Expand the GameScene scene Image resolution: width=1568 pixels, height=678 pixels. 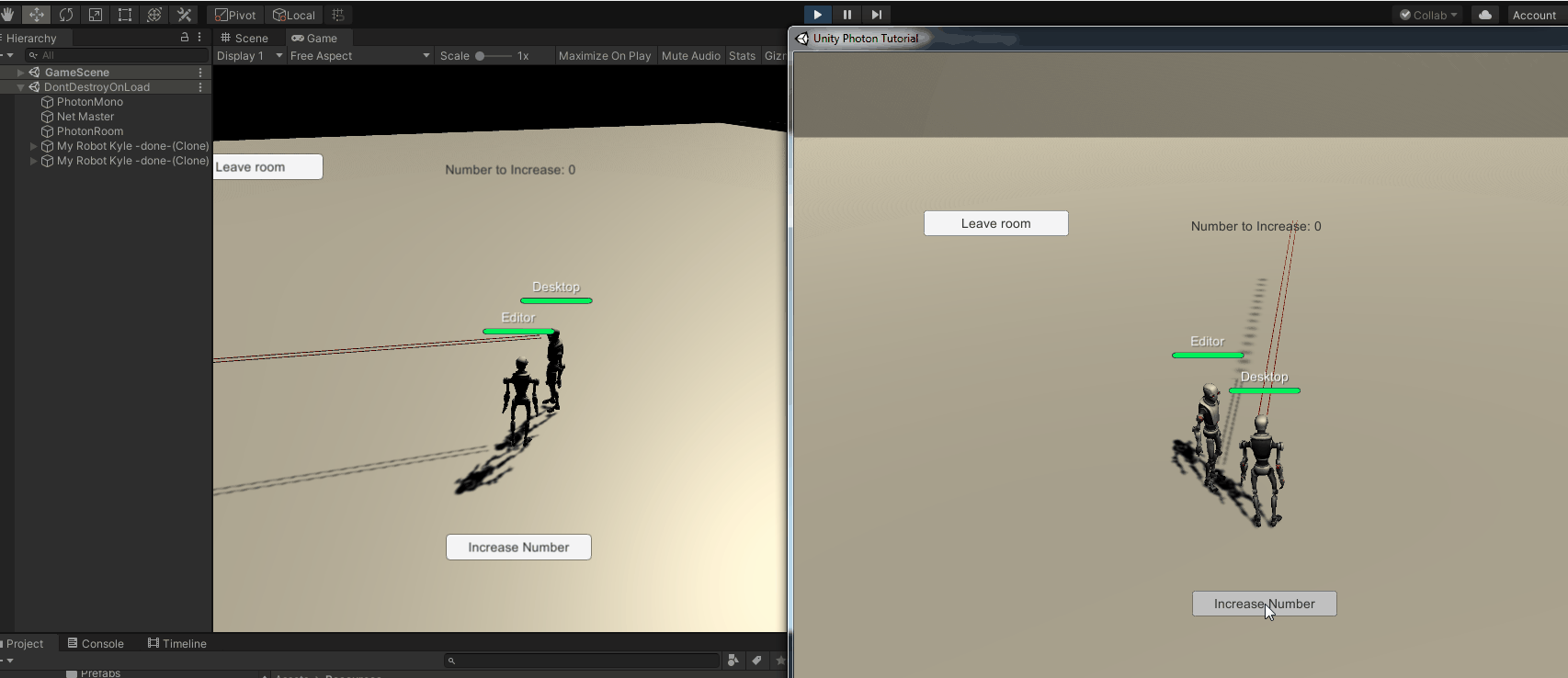20,73
